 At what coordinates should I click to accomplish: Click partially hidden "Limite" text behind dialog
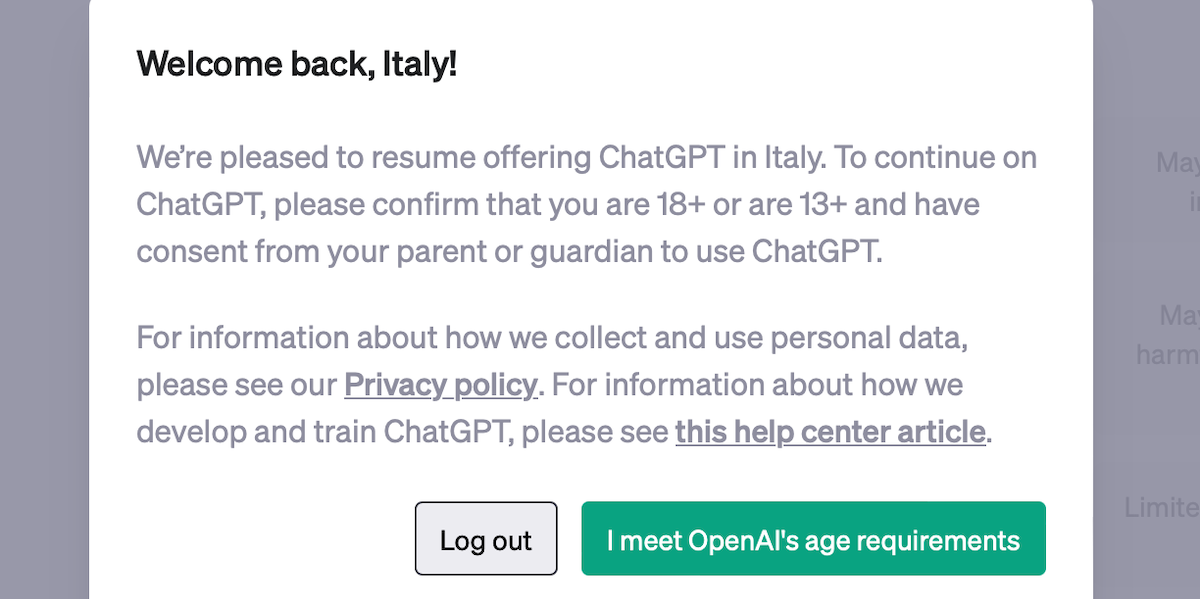[x=1160, y=508]
